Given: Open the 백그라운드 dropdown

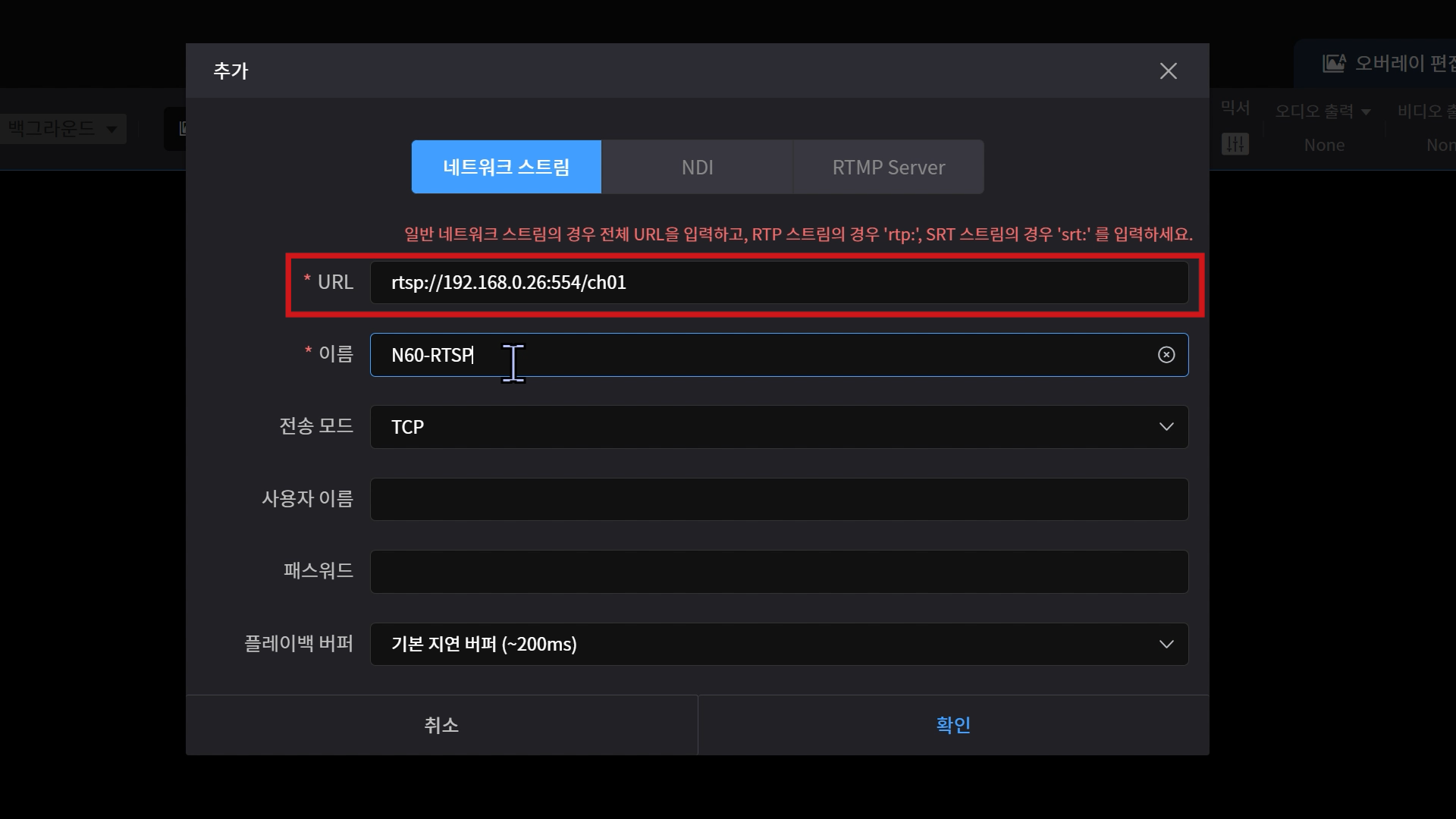Looking at the screenshot, I should click(62, 129).
